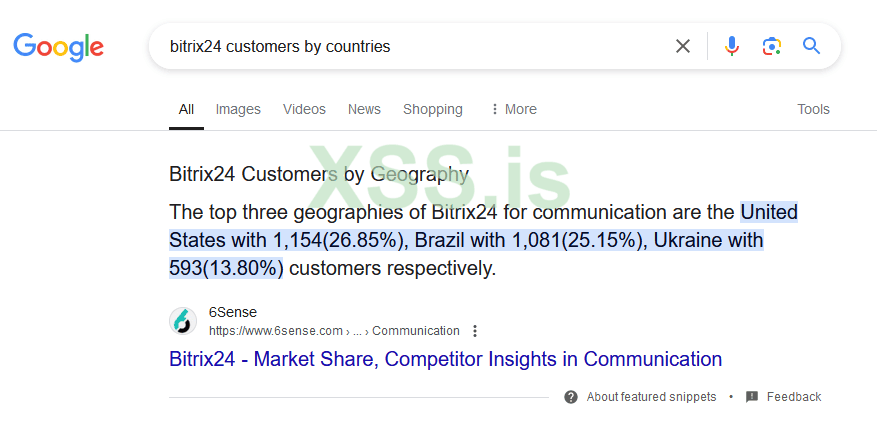The image size is (877, 425).
Task: Open the Shopping tab
Action: pos(432,109)
